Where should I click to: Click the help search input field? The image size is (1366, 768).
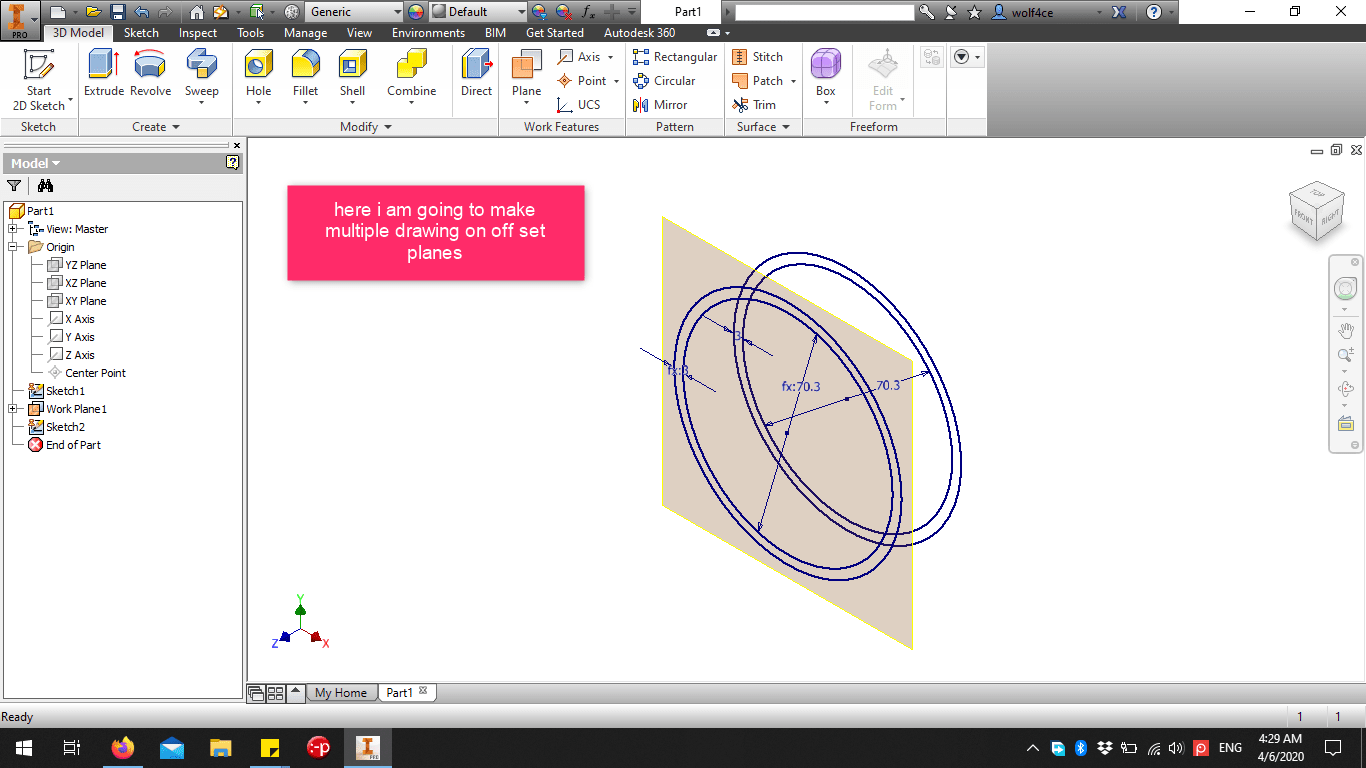pyautogui.click(x=825, y=12)
